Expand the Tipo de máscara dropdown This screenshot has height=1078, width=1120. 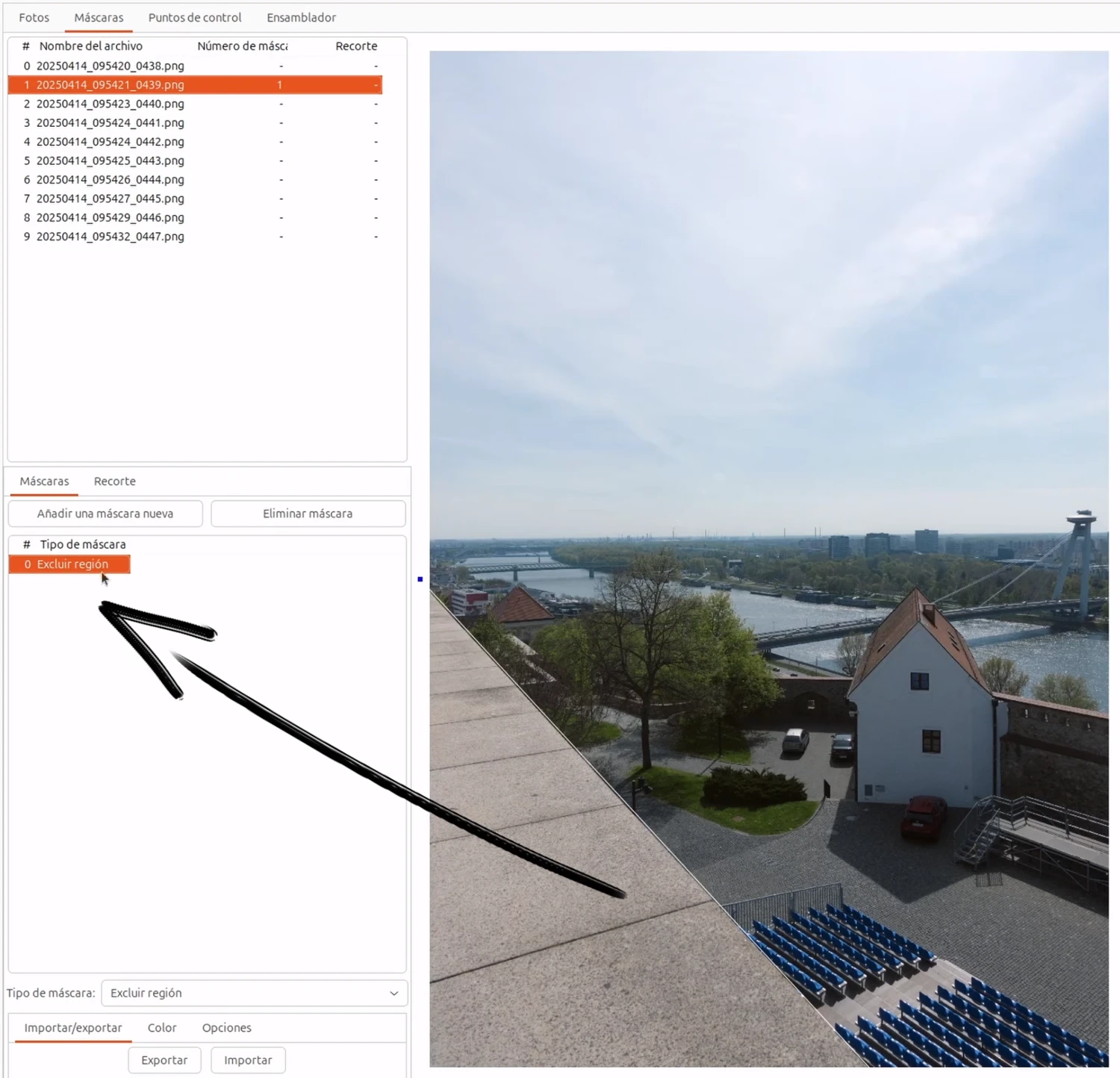click(x=254, y=993)
